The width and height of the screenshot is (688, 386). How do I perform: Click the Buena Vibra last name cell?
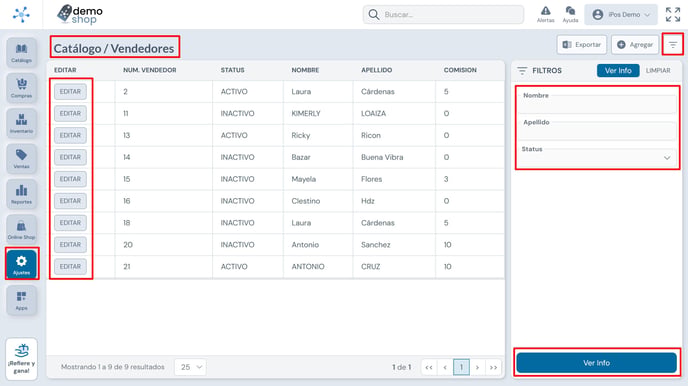(382, 157)
